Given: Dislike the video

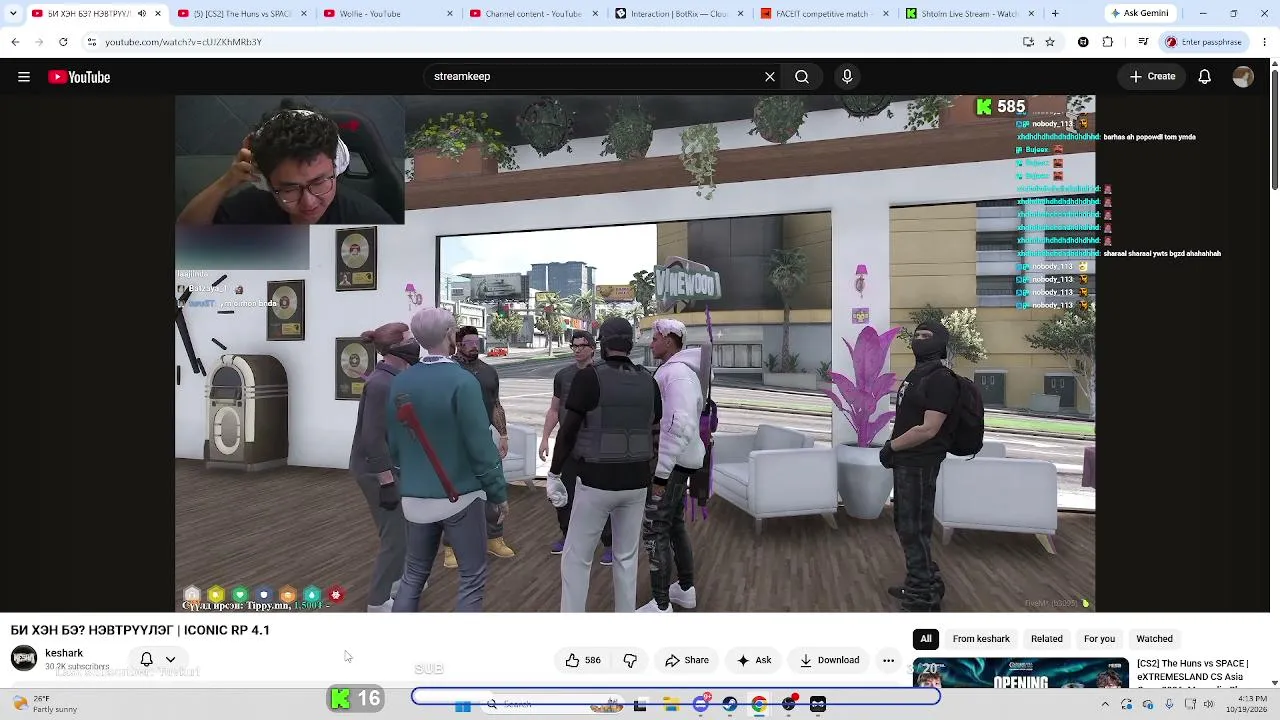Looking at the screenshot, I should [x=630, y=660].
